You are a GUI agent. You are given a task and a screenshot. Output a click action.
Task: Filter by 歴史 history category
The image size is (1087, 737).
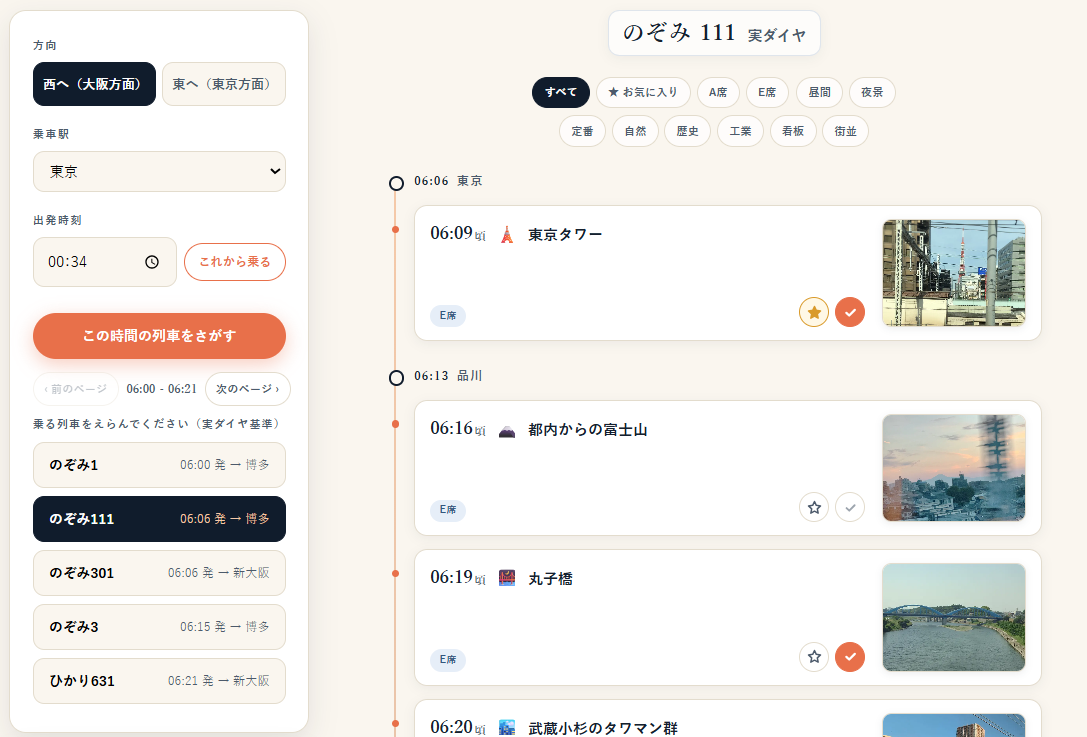688,131
